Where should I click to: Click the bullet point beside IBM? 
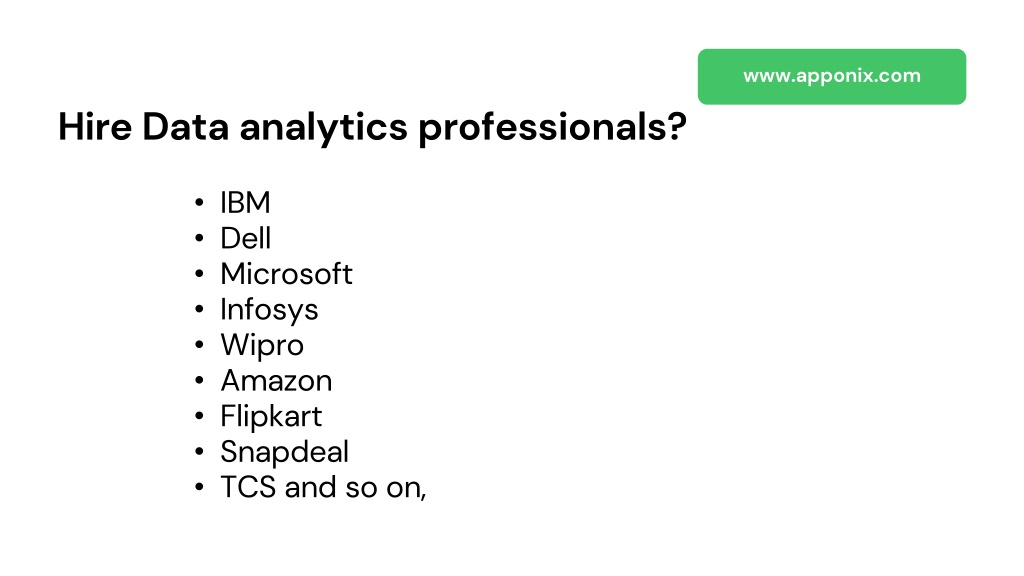[x=199, y=202]
